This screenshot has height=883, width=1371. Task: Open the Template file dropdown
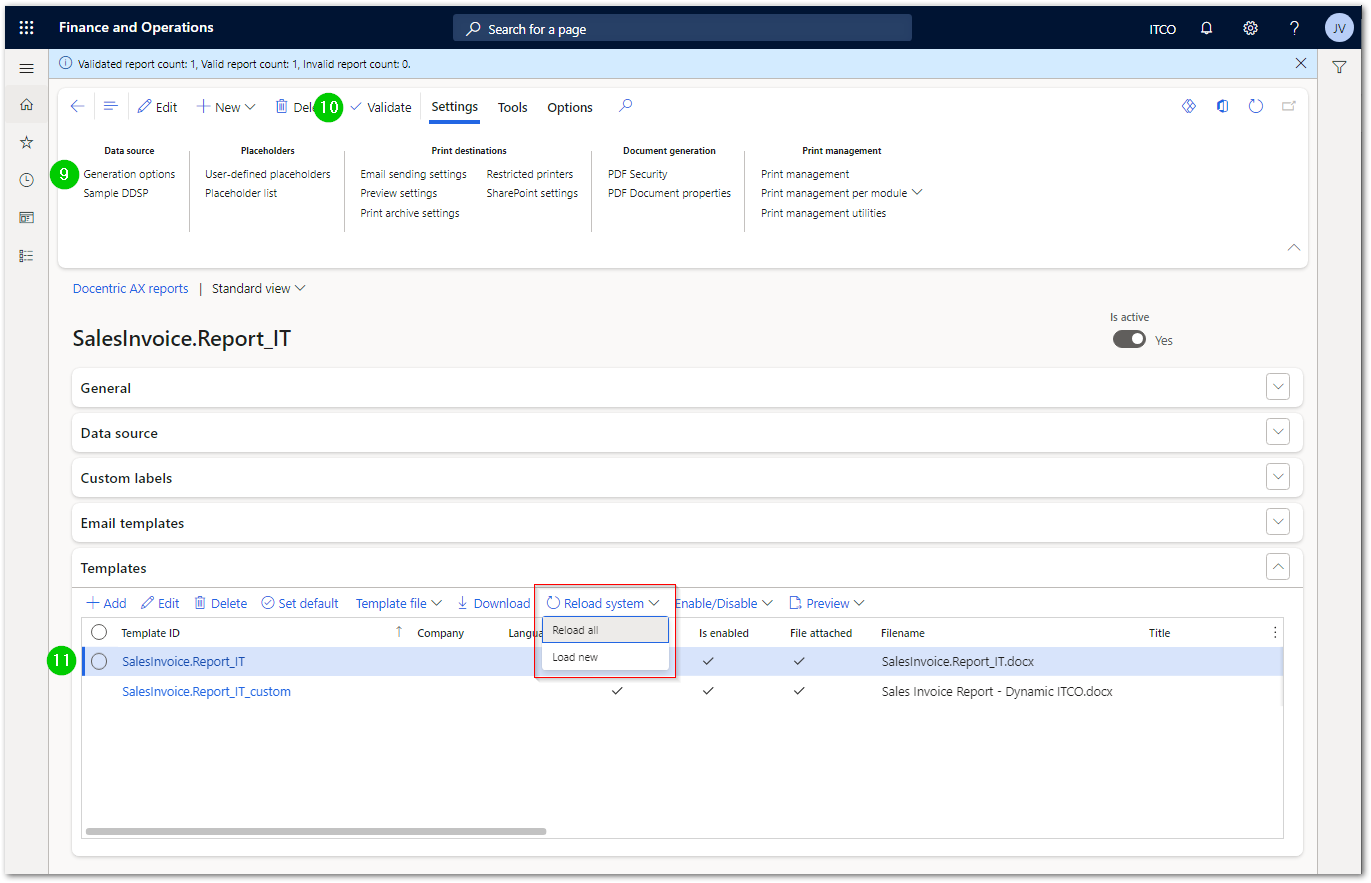click(398, 603)
